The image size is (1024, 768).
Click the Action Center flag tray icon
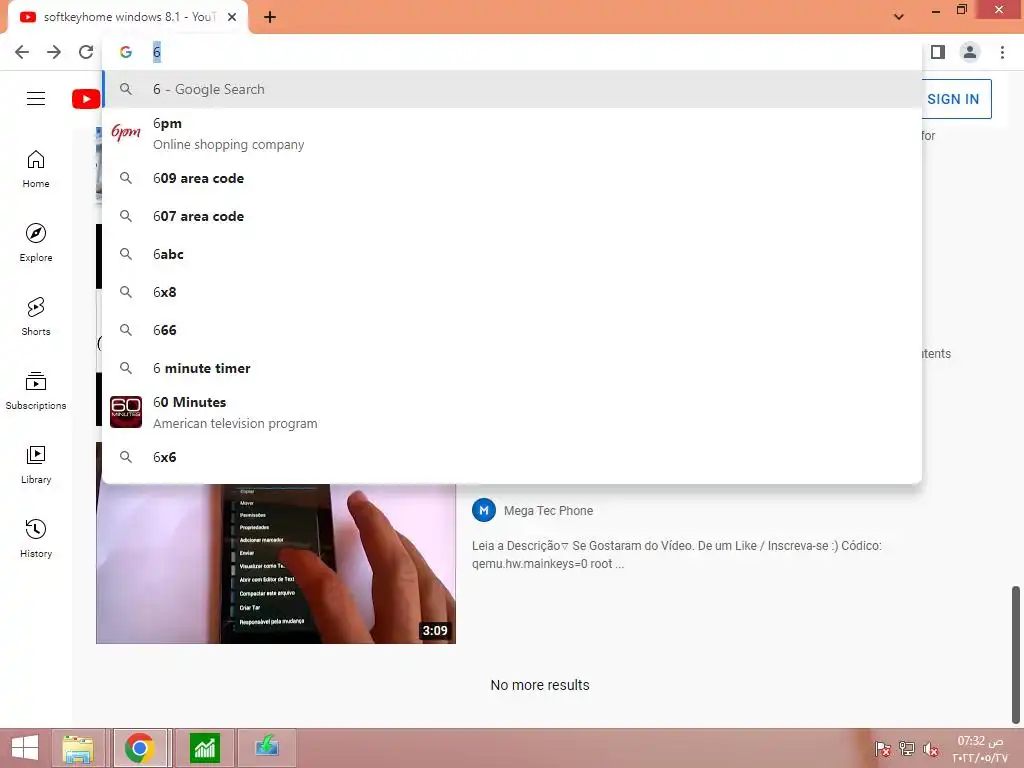tap(882, 749)
